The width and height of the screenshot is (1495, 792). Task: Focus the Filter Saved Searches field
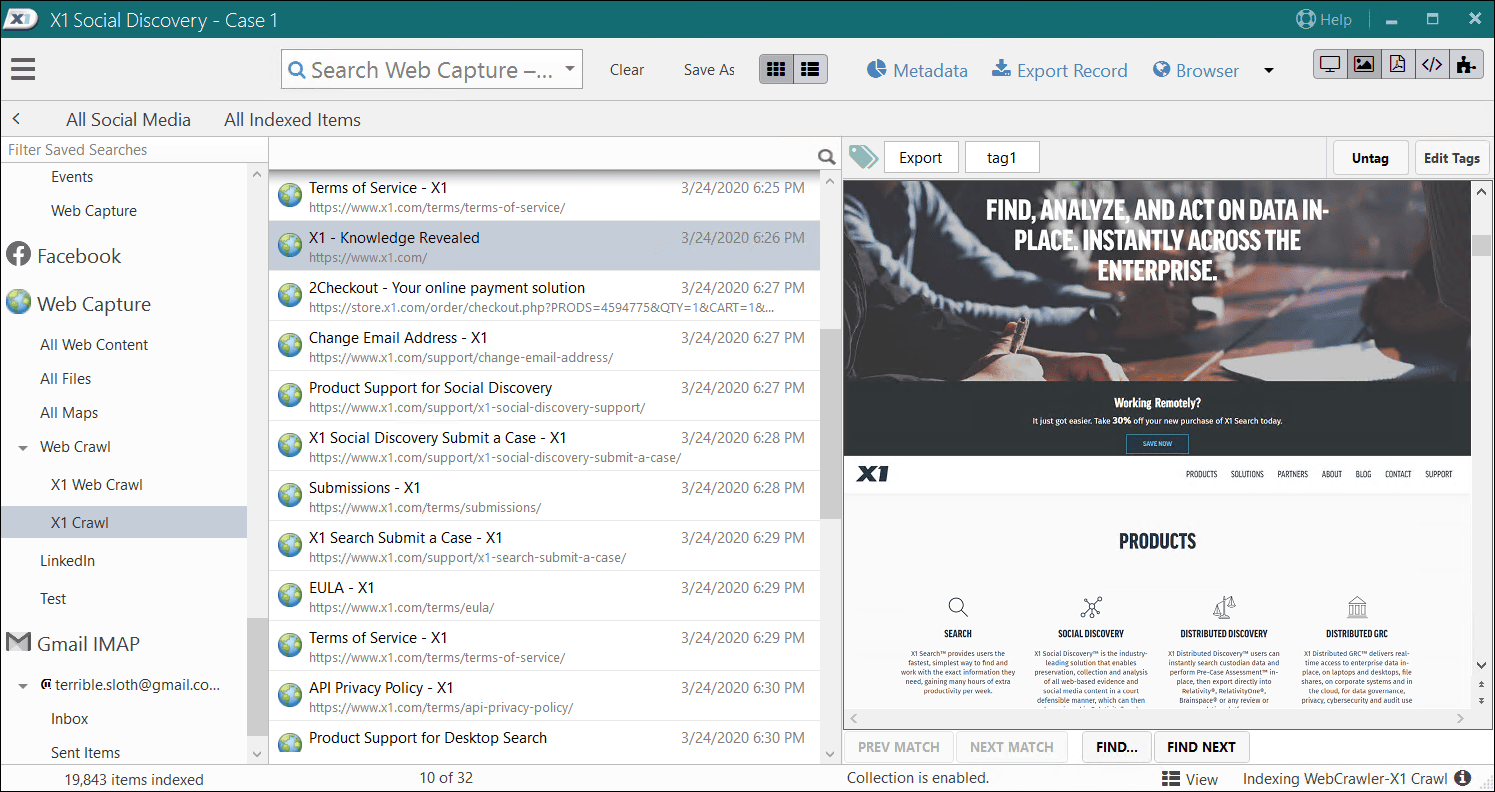134,150
